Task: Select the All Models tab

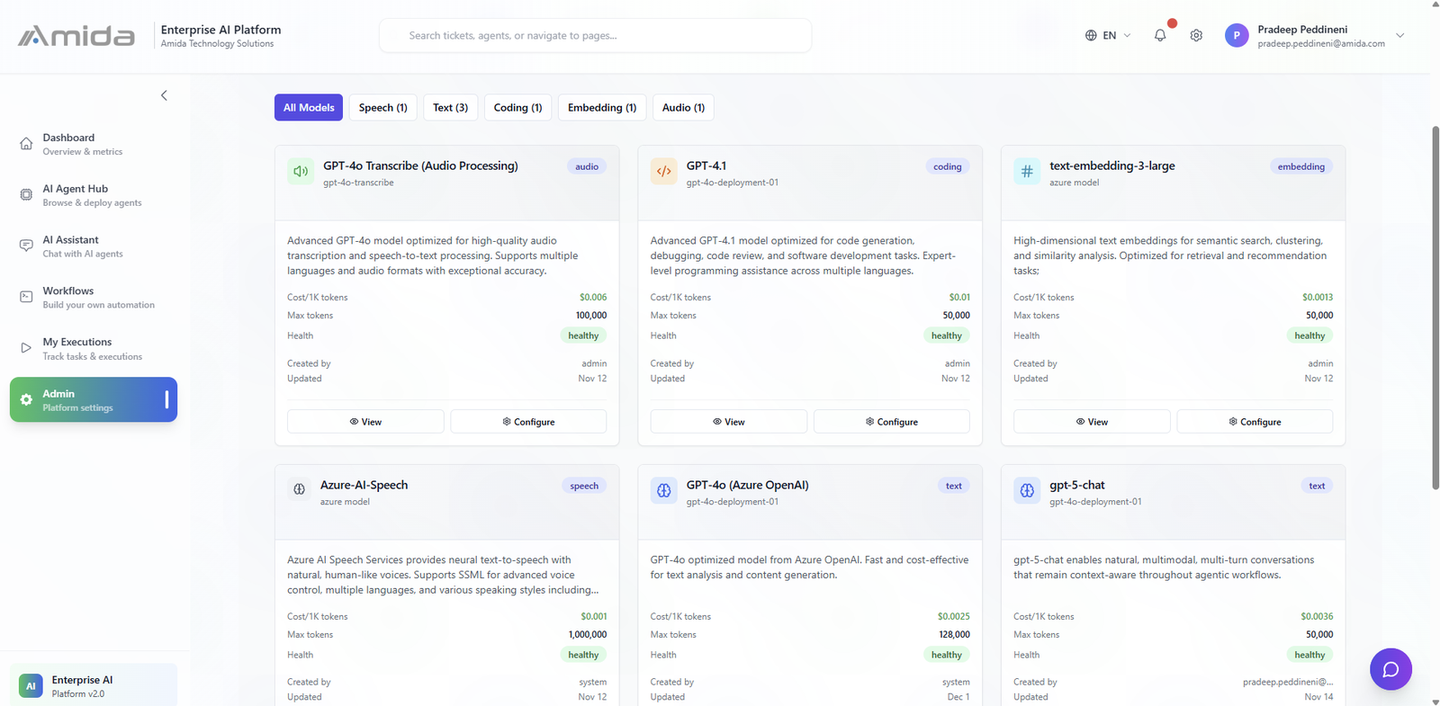Action: click(309, 107)
